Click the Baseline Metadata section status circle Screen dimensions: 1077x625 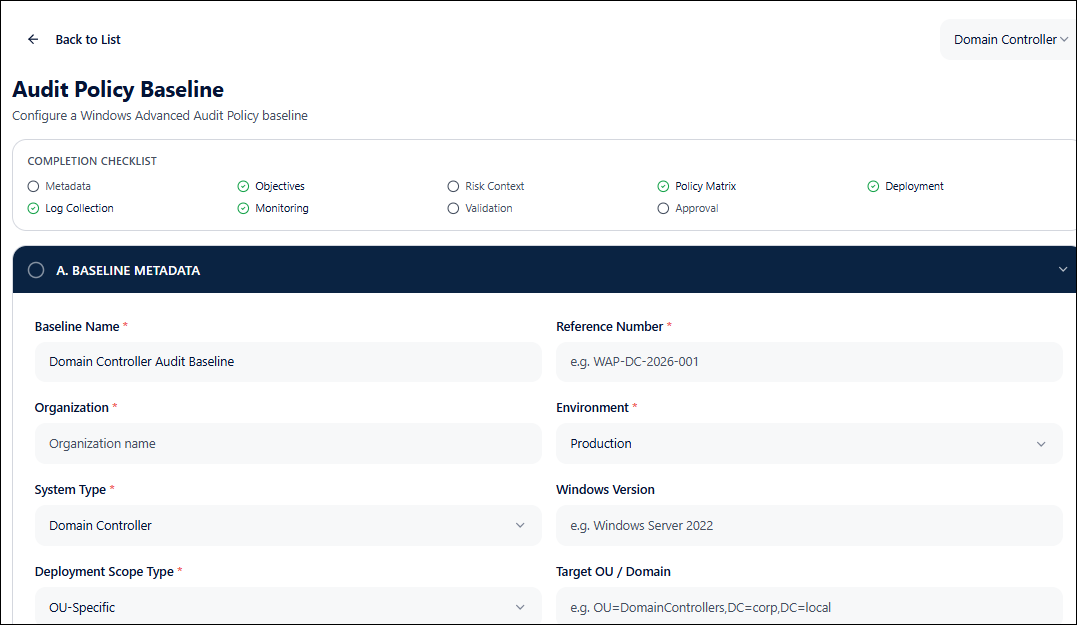[x=36, y=270]
